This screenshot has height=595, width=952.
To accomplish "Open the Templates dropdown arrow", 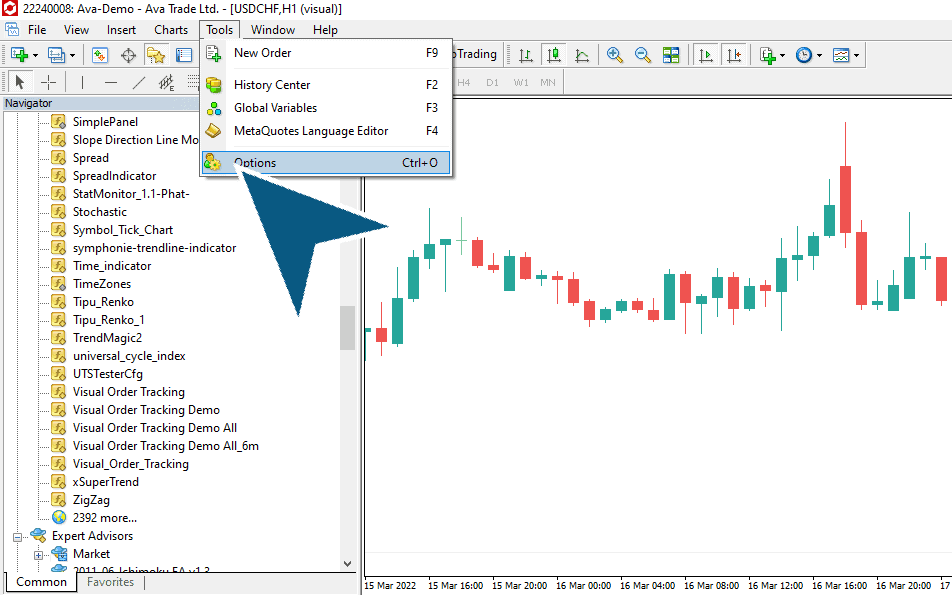I will [856, 56].
